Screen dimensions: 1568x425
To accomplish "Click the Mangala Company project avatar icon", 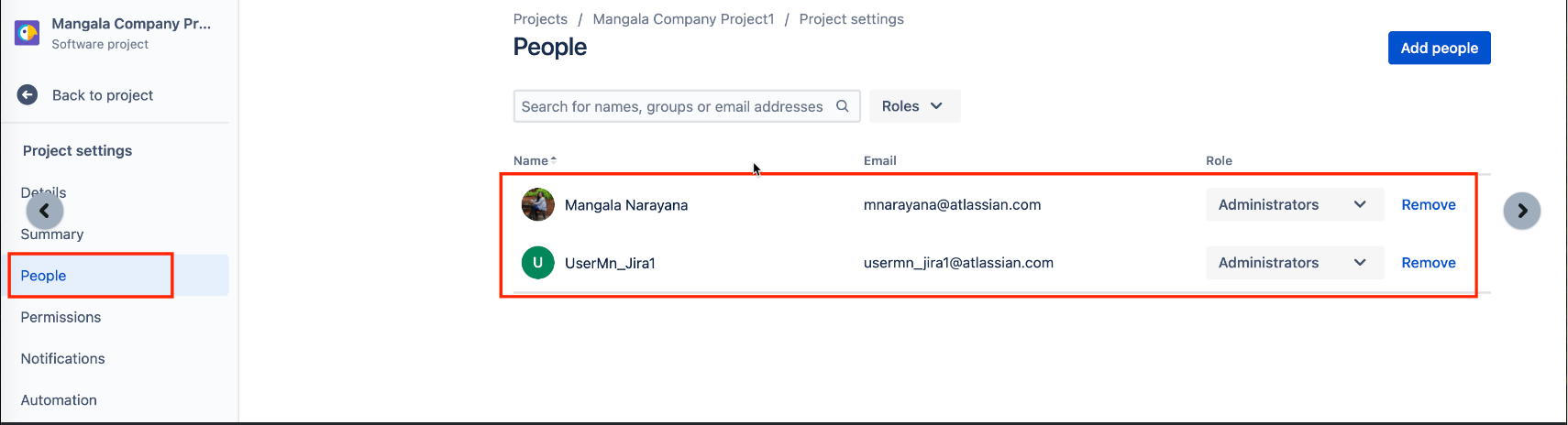I will (28, 33).
